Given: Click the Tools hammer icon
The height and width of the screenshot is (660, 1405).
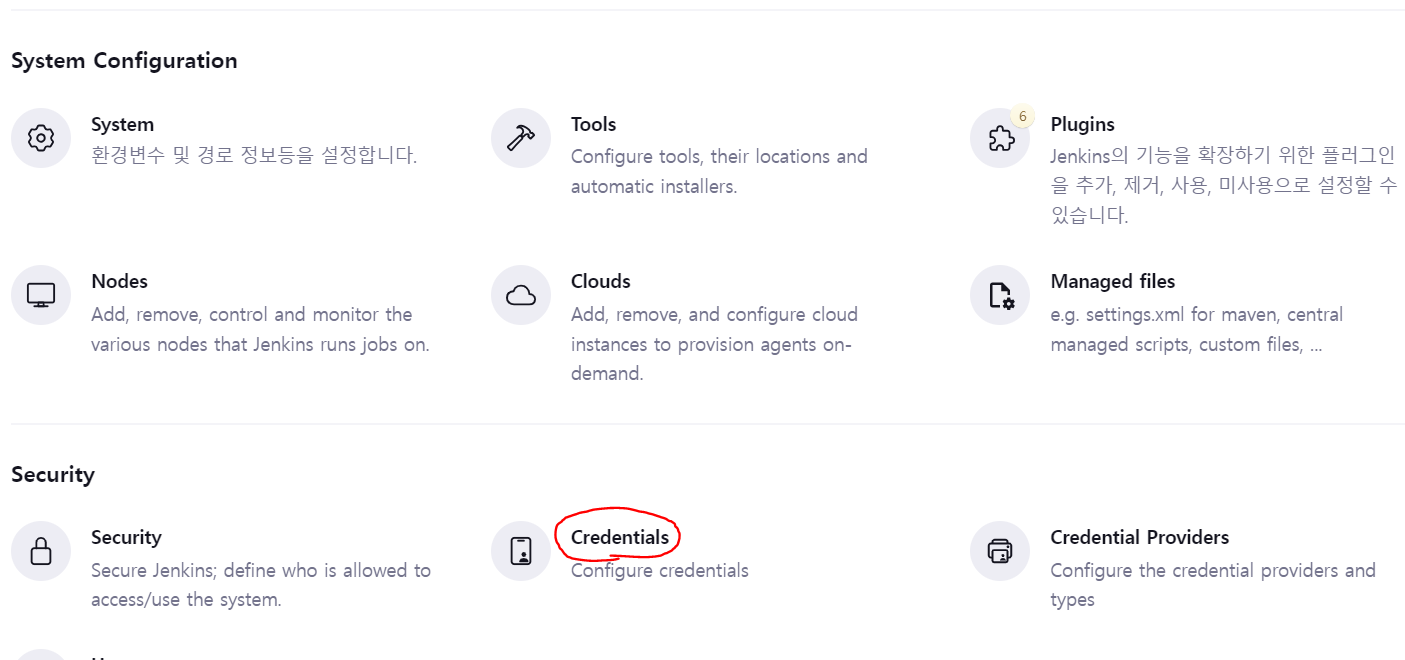Looking at the screenshot, I should (x=520, y=138).
